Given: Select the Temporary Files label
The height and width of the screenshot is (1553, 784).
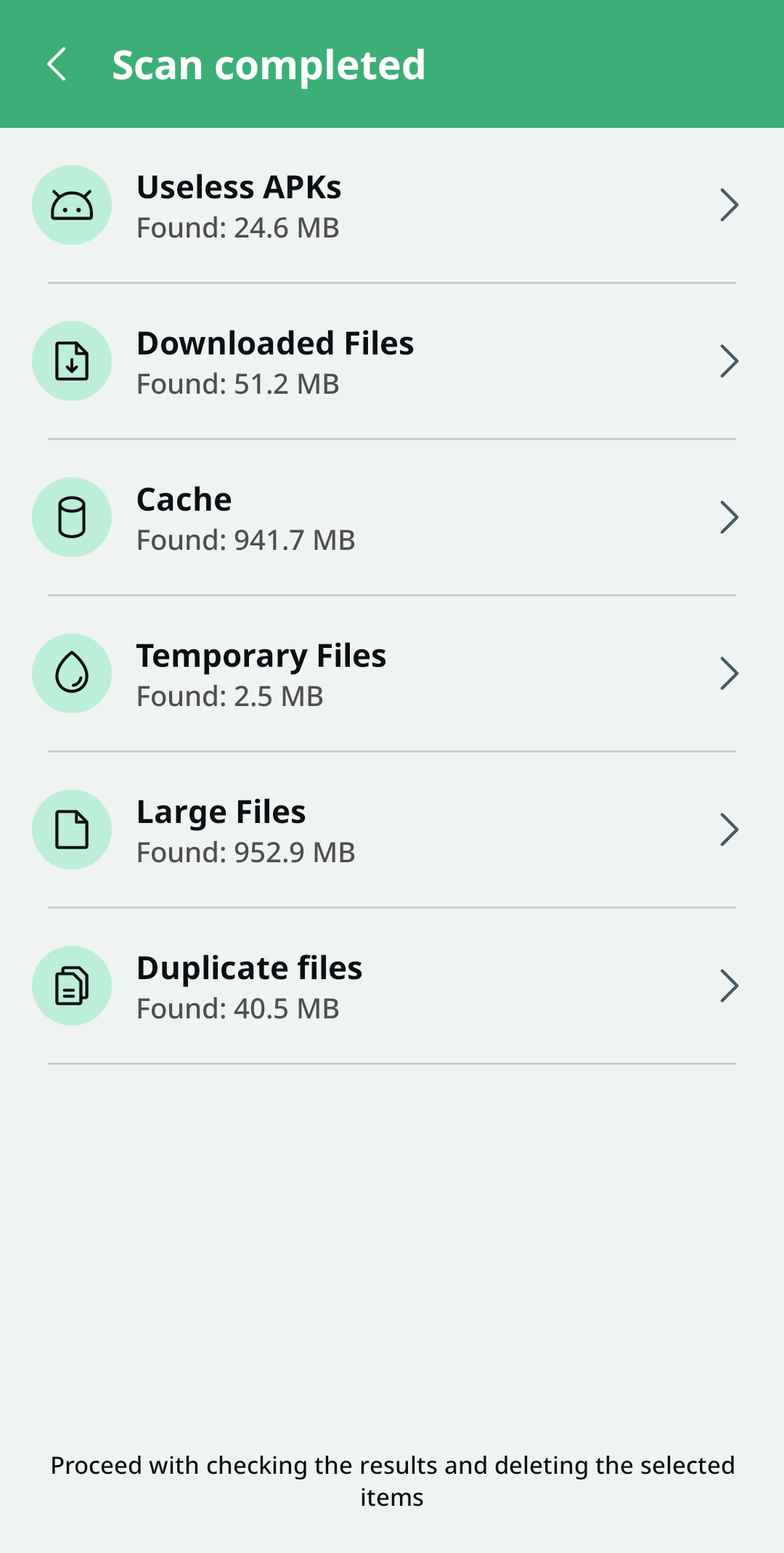Looking at the screenshot, I should pyautogui.click(x=261, y=656).
